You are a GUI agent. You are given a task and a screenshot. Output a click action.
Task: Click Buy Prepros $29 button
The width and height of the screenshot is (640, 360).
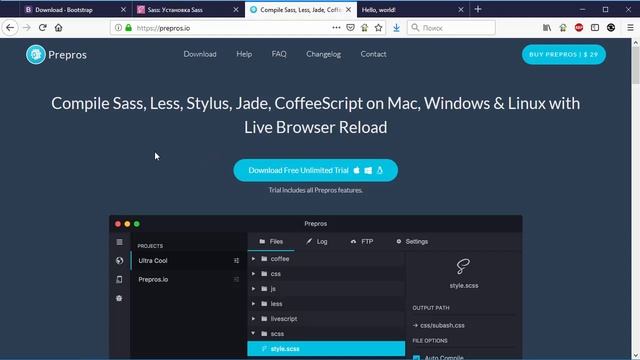pyautogui.click(x=564, y=54)
